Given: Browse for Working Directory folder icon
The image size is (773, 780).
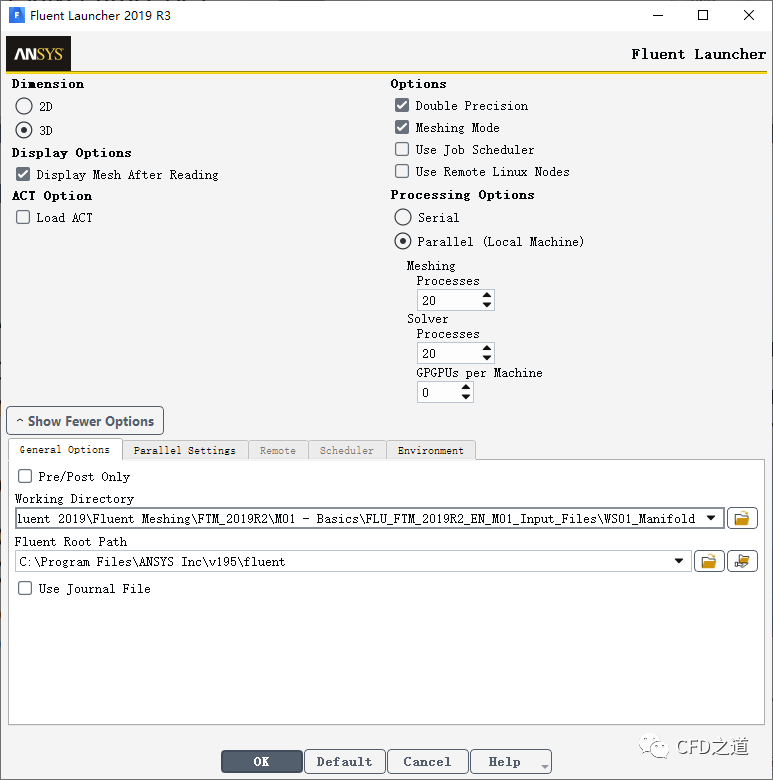Looking at the screenshot, I should (742, 518).
